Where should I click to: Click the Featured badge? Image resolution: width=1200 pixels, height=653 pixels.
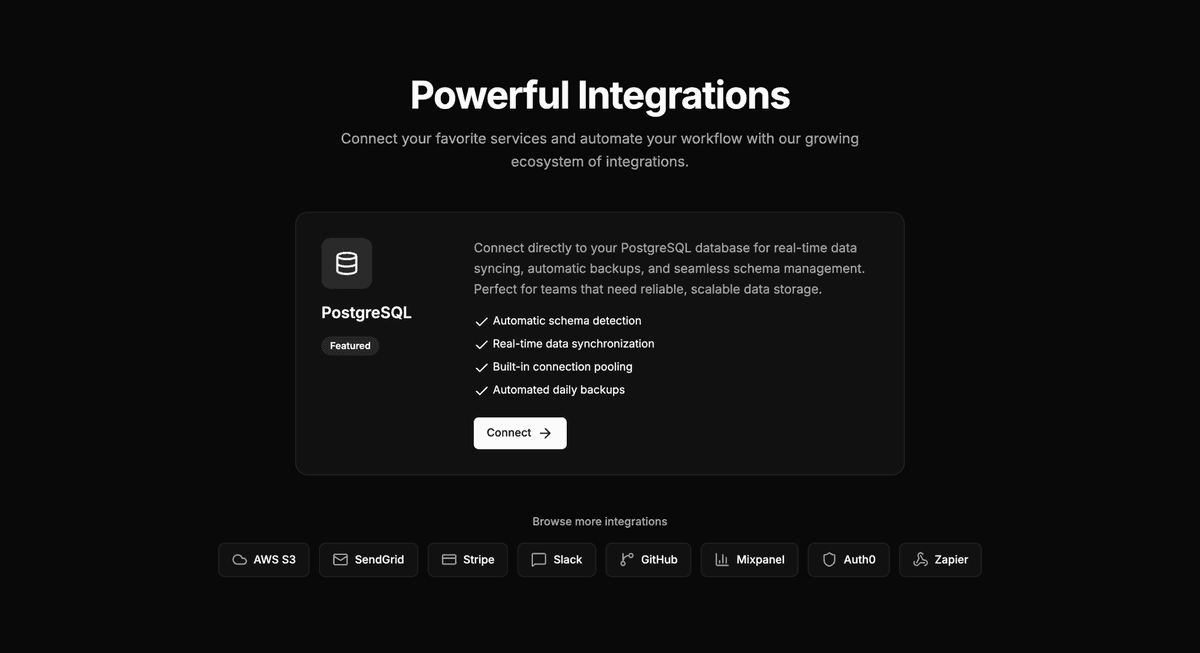point(349,345)
